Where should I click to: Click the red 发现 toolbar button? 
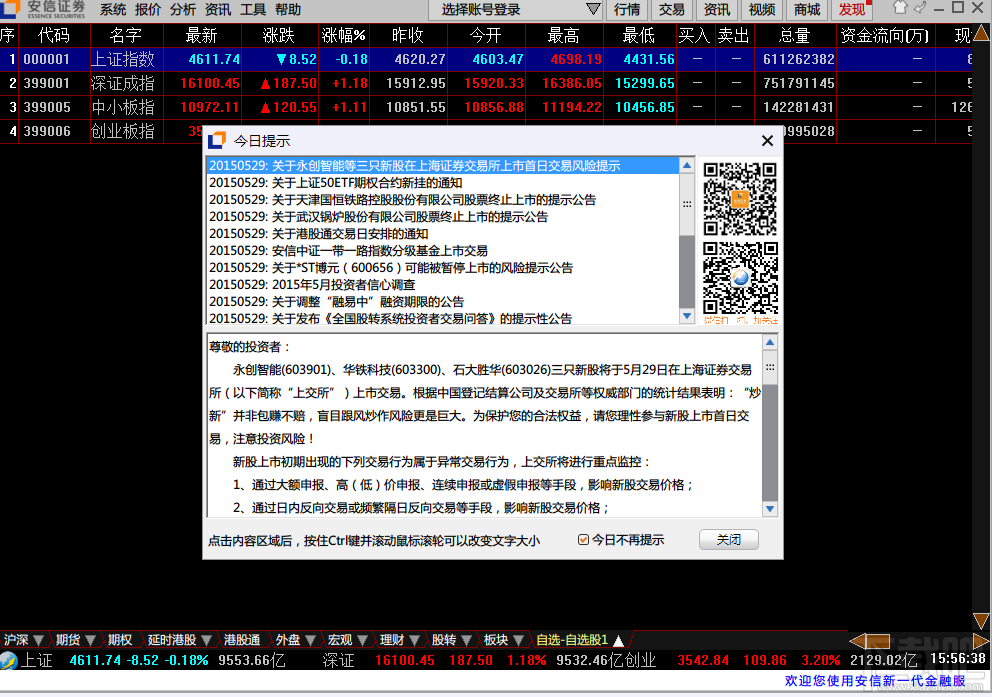tap(852, 9)
